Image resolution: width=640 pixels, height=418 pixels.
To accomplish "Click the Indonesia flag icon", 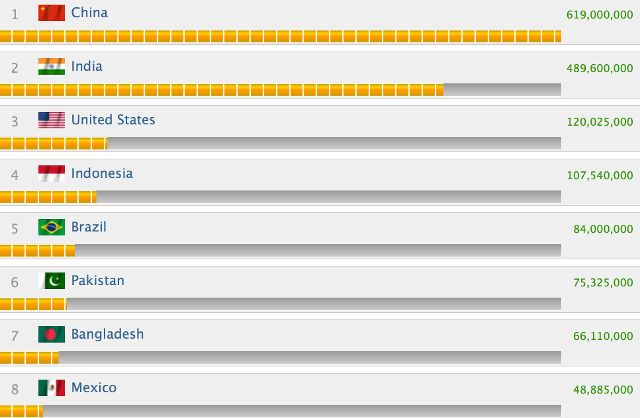I will pos(51,173).
